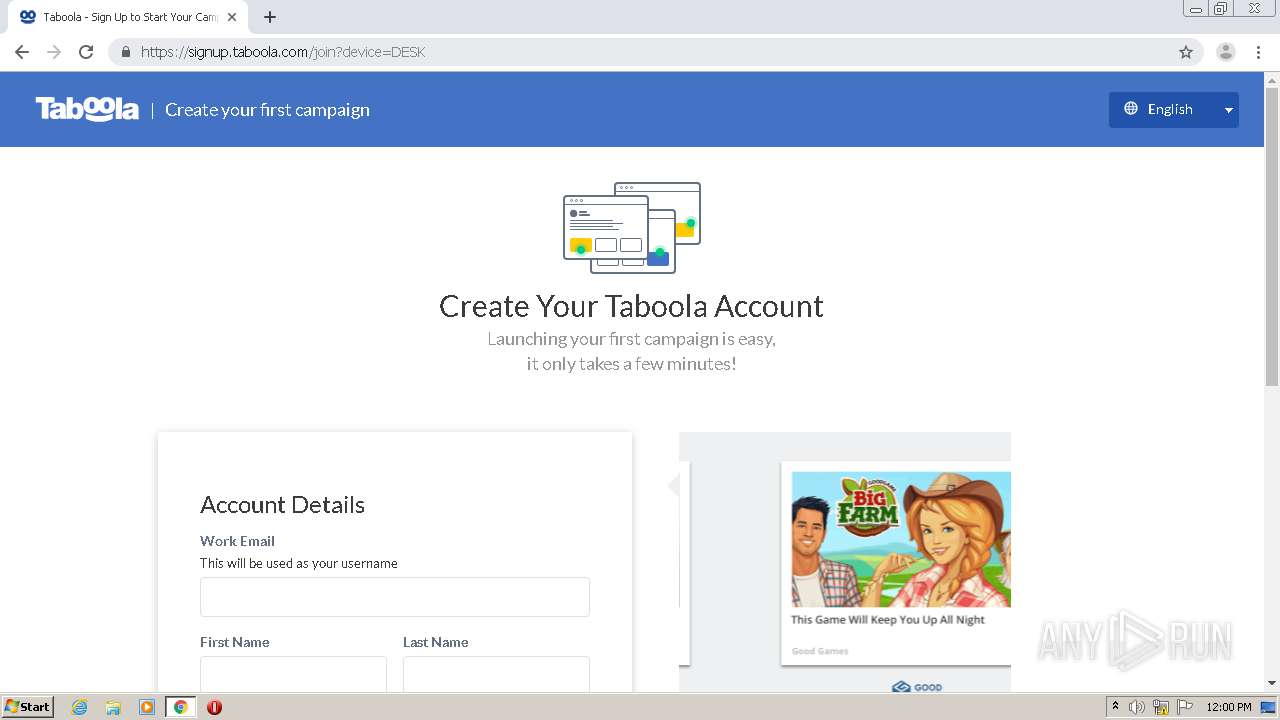Focus the Work Email input field
This screenshot has height=720, width=1280.
pyautogui.click(x=395, y=597)
